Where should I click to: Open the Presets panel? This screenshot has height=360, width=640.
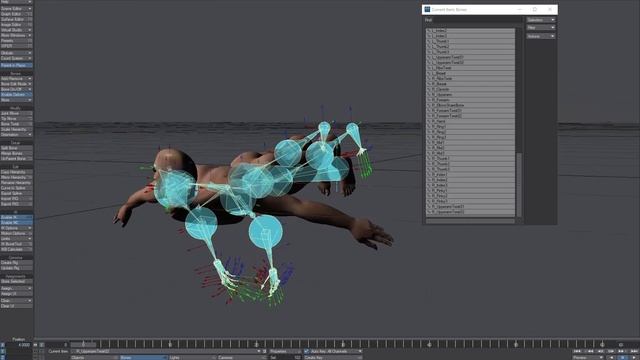tap(16, 41)
